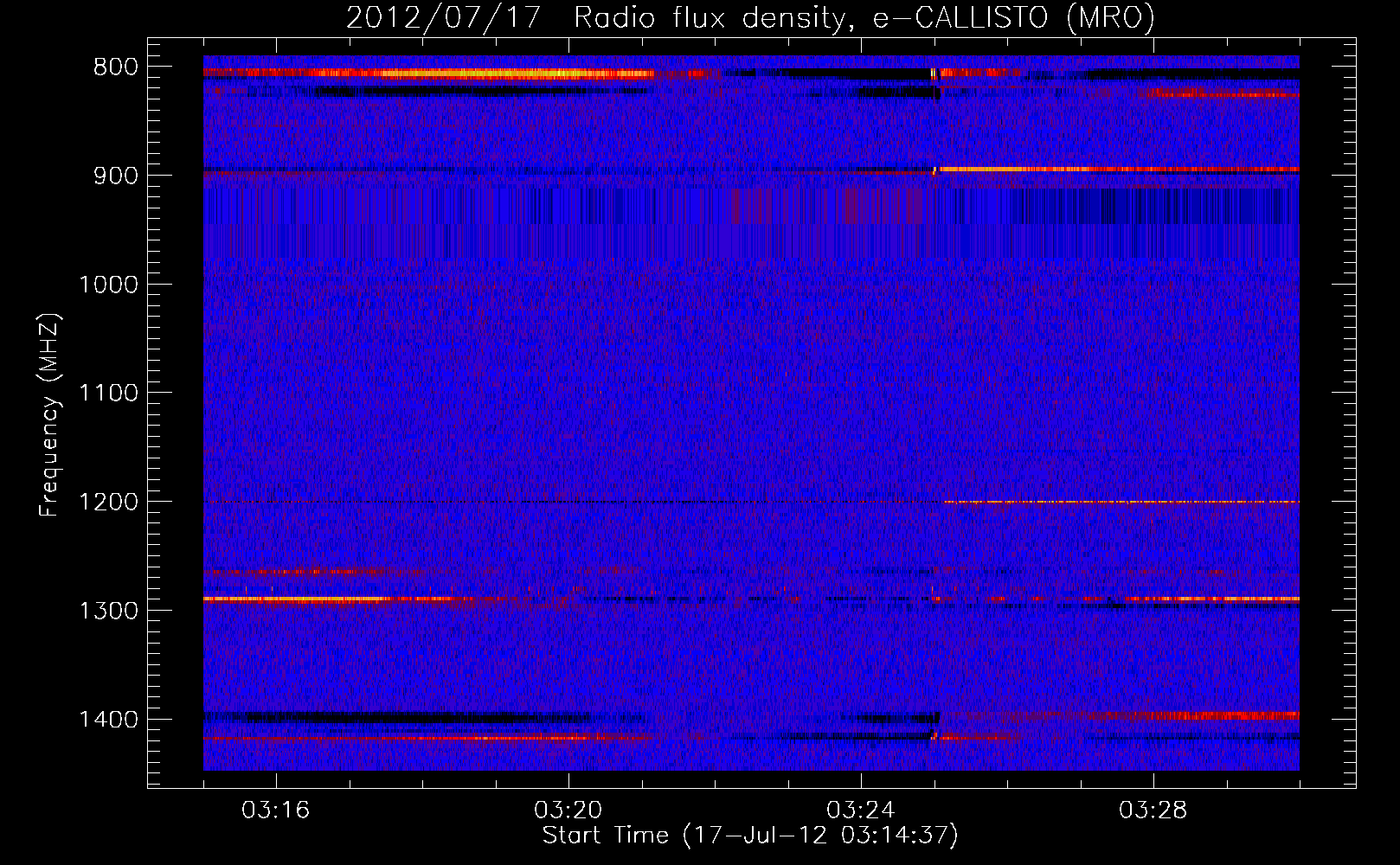This screenshot has height=865, width=1400.
Task: Click the 03:20 time tick label
Action: [568, 811]
